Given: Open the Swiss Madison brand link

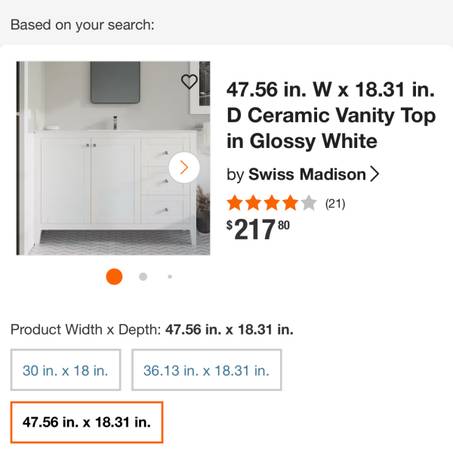Looking at the screenshot, I should [x=307, y=174].
